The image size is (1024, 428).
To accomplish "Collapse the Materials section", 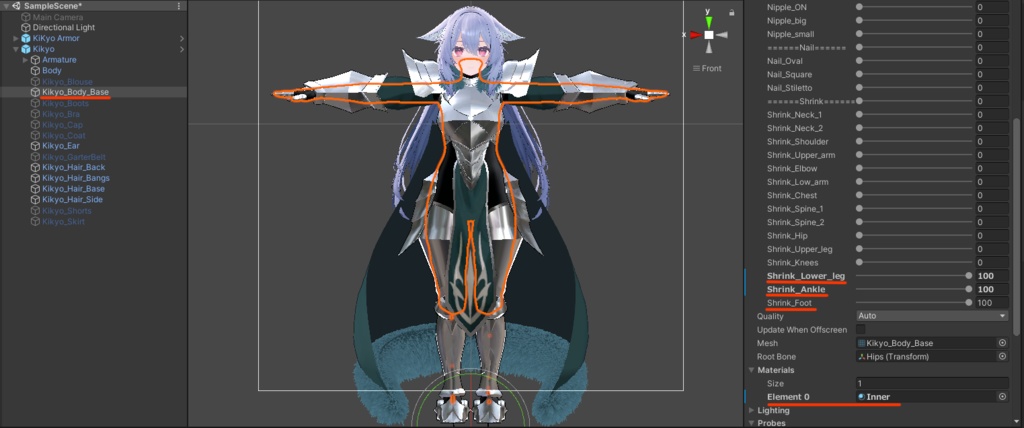I will [x=751, y=370].
